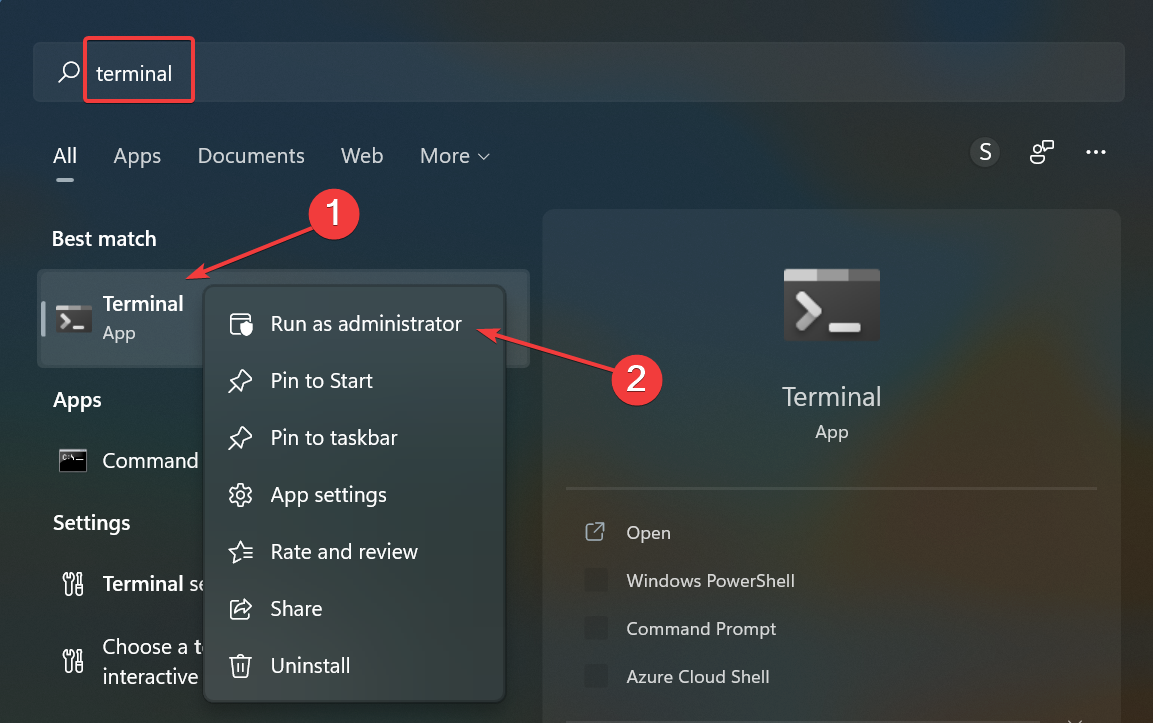Select Pin to Start

coord(354,381)
